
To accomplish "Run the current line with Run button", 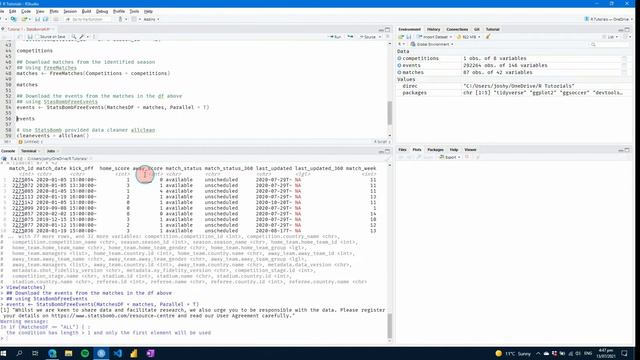I will pyautogui.click(x=335, y=37).
